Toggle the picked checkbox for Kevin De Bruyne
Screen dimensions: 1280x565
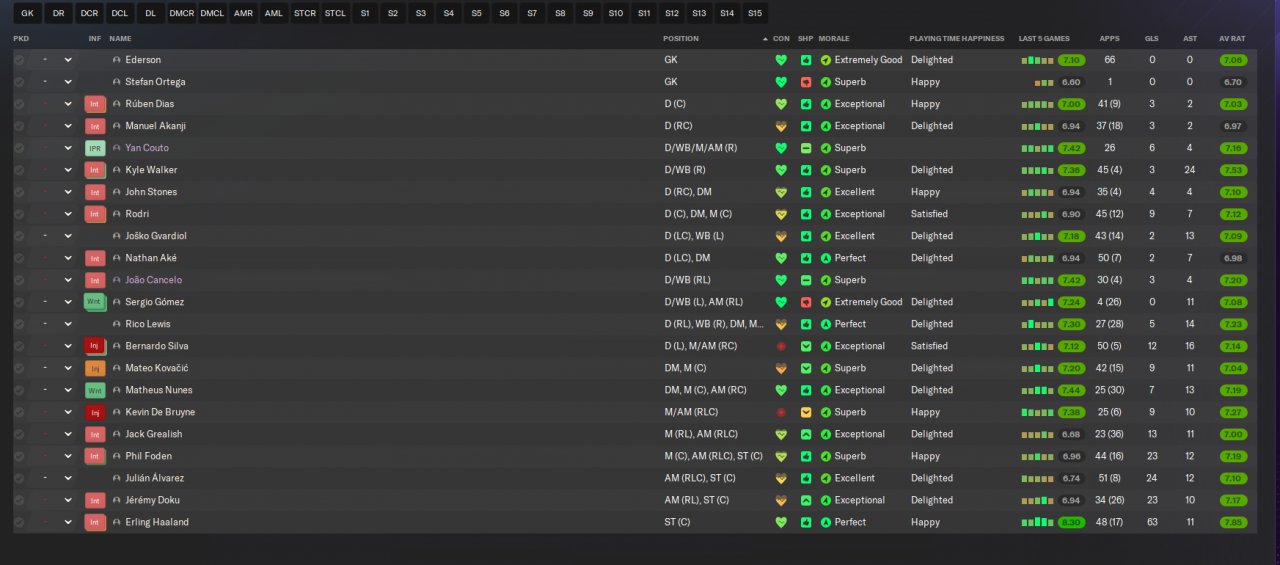pos(19,412)
